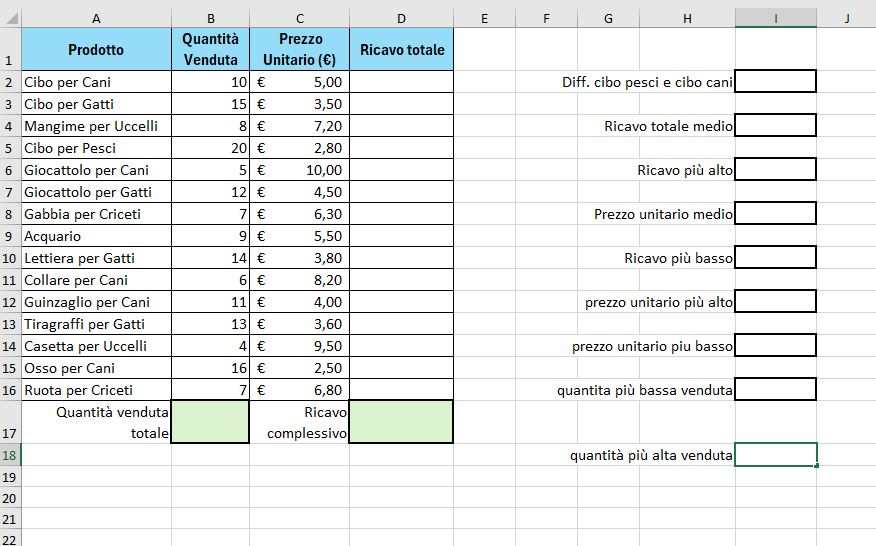Screen dimensions: 876x546
Task: Click the Acquario product cell
Action: point(96,236)
